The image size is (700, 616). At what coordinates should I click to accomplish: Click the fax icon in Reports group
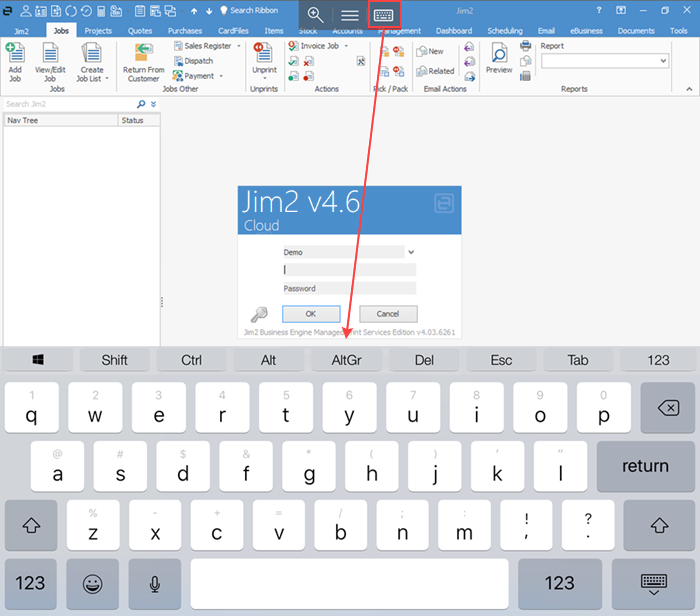(x=525, y=76)
